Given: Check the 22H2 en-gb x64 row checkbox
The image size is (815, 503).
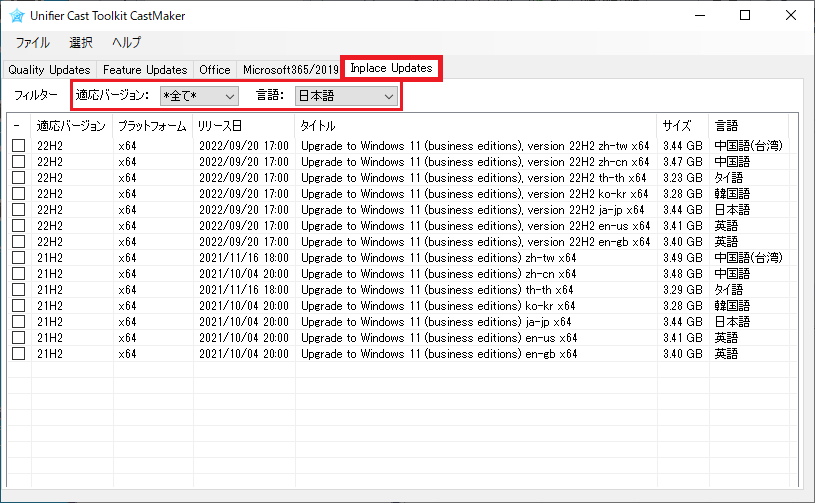Looking at the screenshot, I should [x=19, y=242].
